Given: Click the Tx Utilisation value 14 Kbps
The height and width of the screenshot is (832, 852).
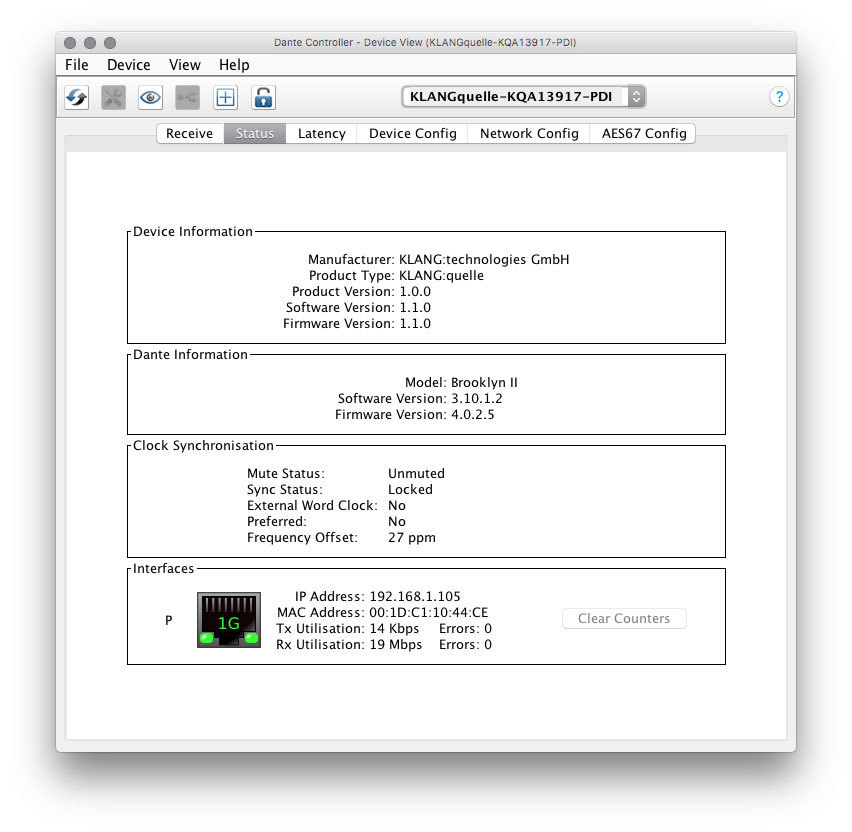Looking at the screenshot, I should click(394, 629).
